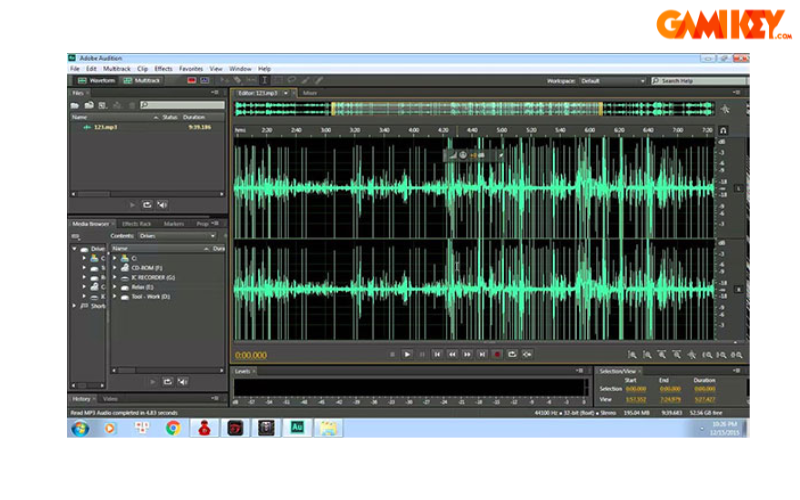
Task: Click Stop in editor transport
Action: 392,354
